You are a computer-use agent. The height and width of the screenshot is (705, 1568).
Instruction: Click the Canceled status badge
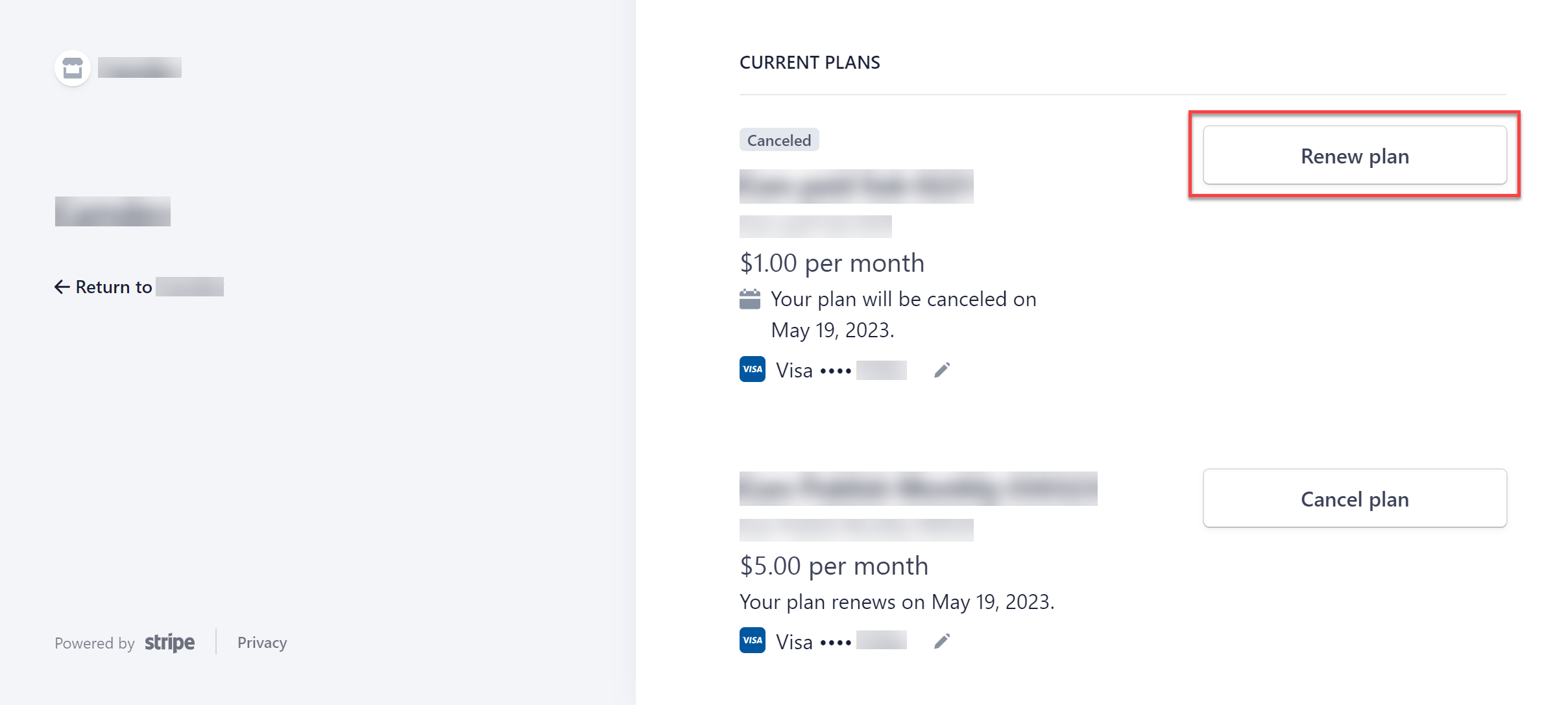(x=779, y=140)
